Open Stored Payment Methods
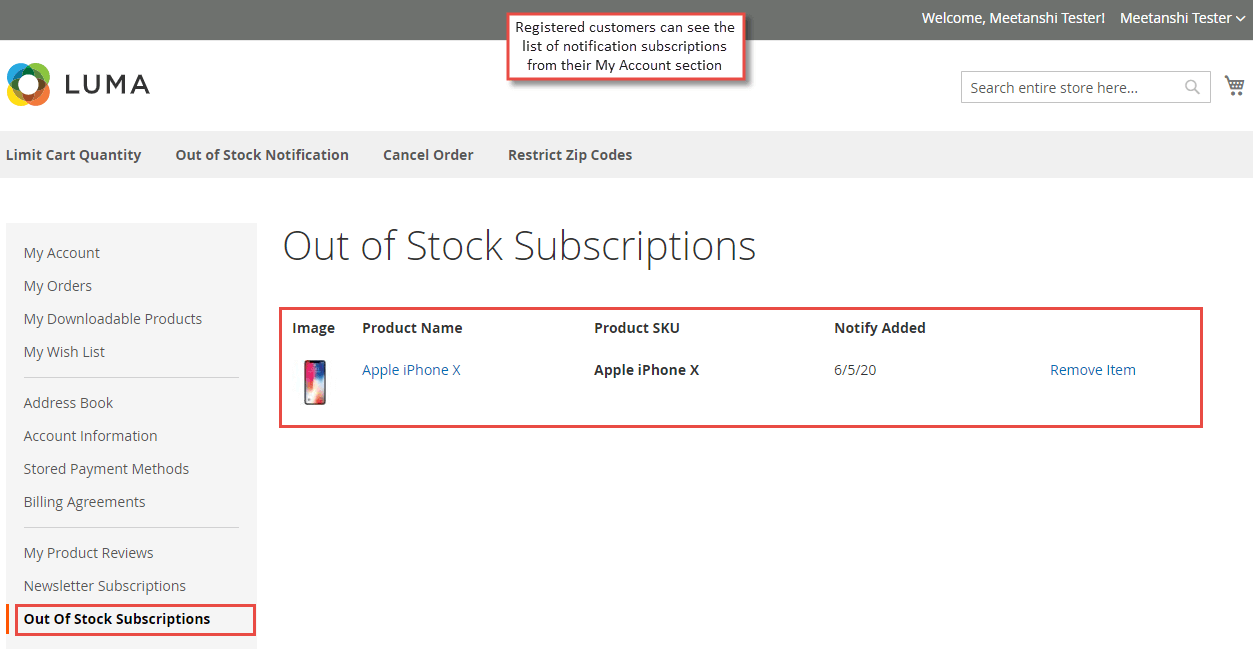This screenshot has height=656, width=1253. (106, 469)
